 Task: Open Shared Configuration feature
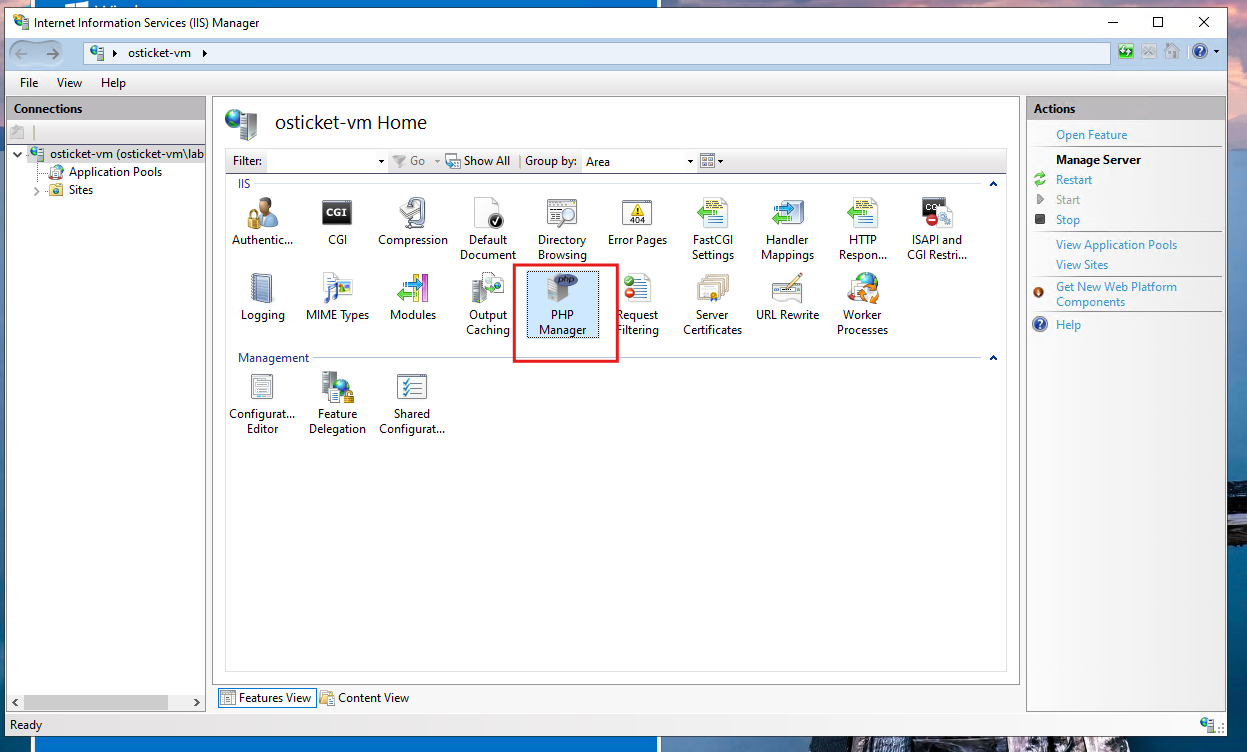412,403
